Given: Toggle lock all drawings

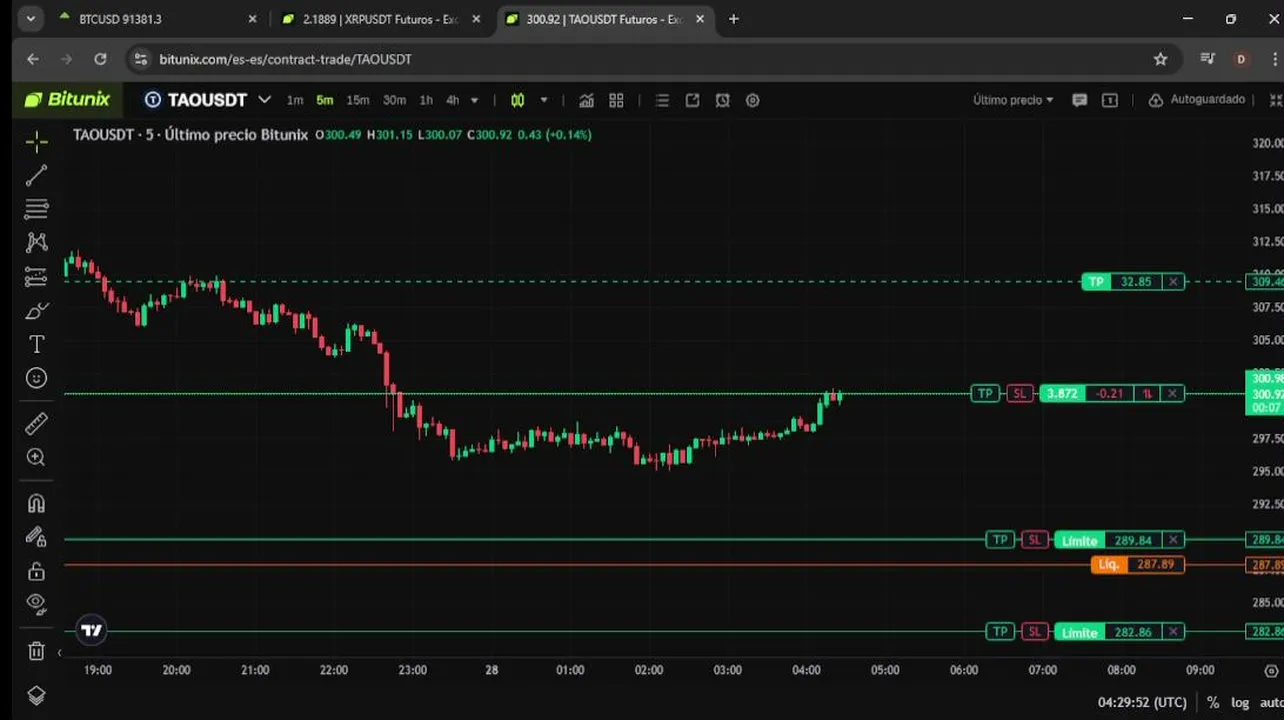Looking at the screenshot, I should coord(37,571).
